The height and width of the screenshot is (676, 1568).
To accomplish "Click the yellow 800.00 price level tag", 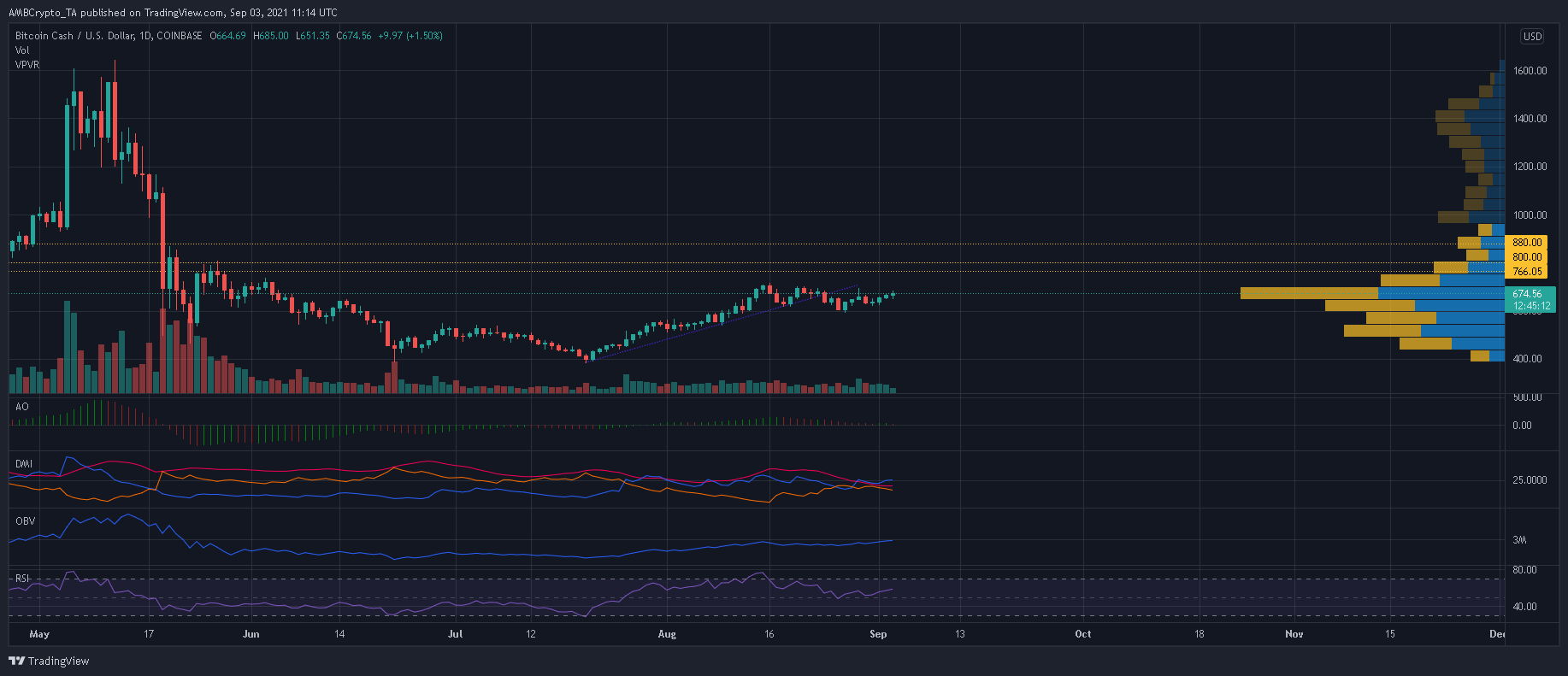I will coord(1526,257).
